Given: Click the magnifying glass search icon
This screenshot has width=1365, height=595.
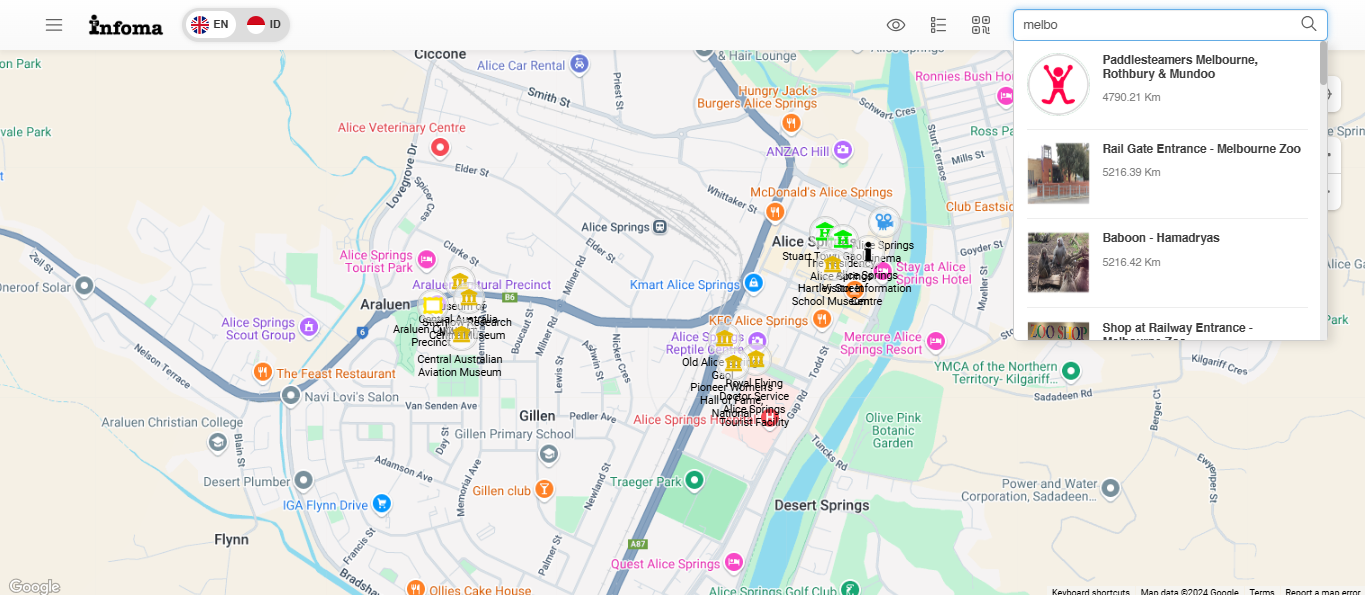Looking at the screenshot, I should [x=1309, y=24].
